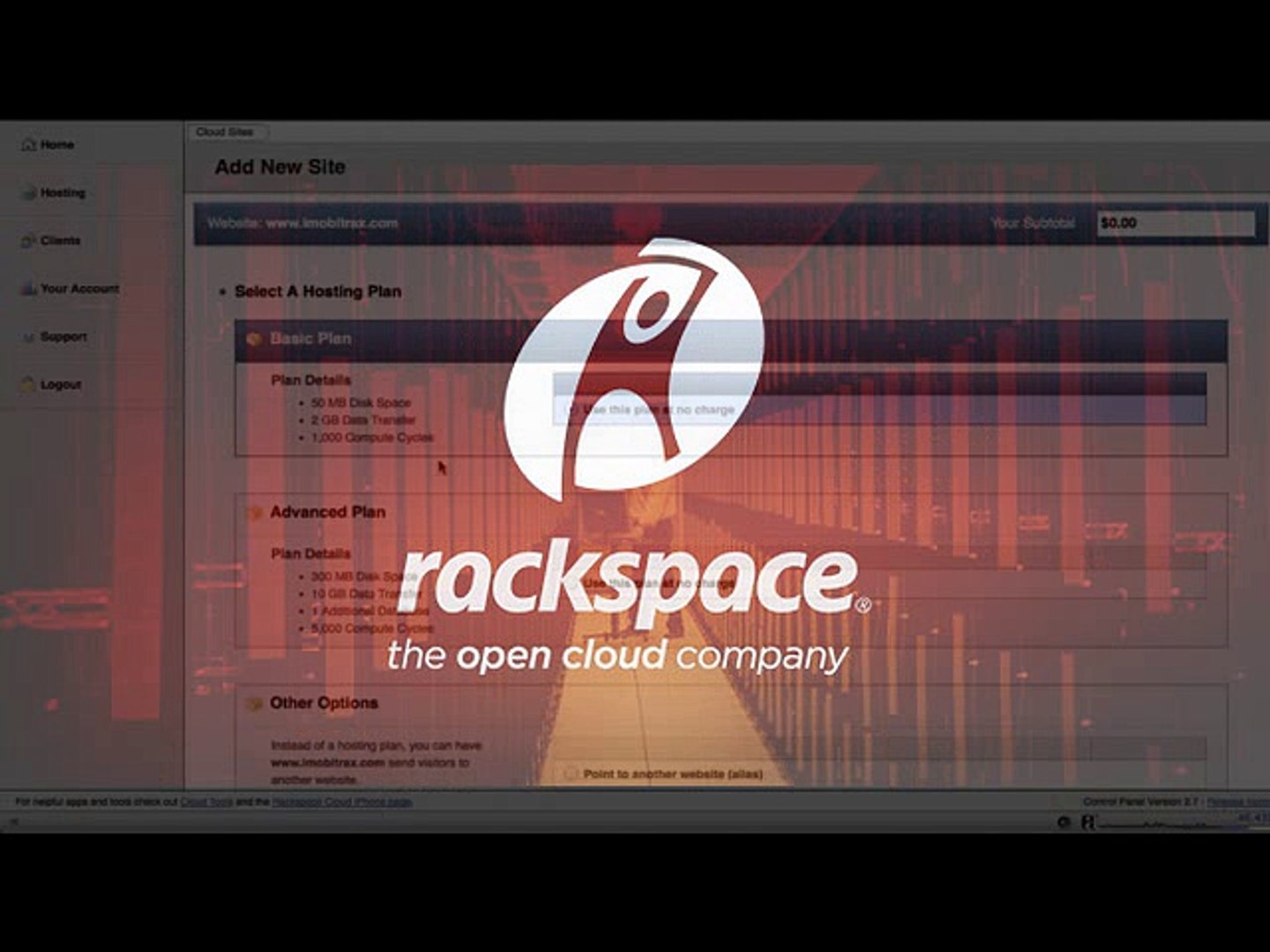This screenshot has width=1270, height=952.
Task: Click the Other Options header icon
Action: (254, 703)
